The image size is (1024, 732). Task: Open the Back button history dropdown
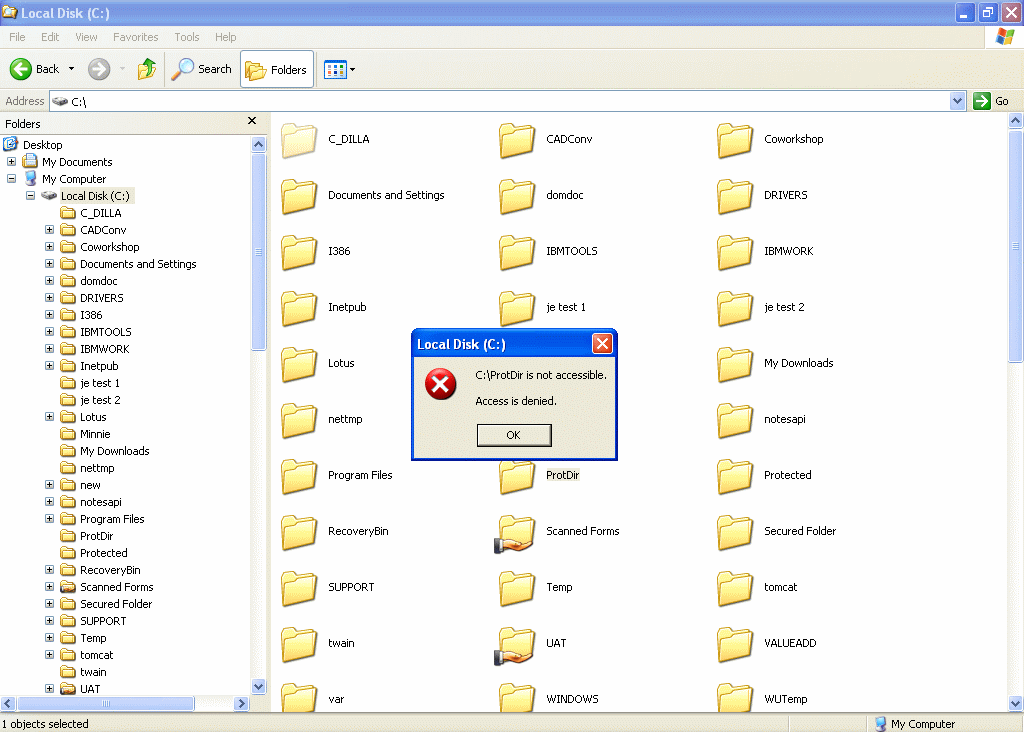click(x=71, y=69)
